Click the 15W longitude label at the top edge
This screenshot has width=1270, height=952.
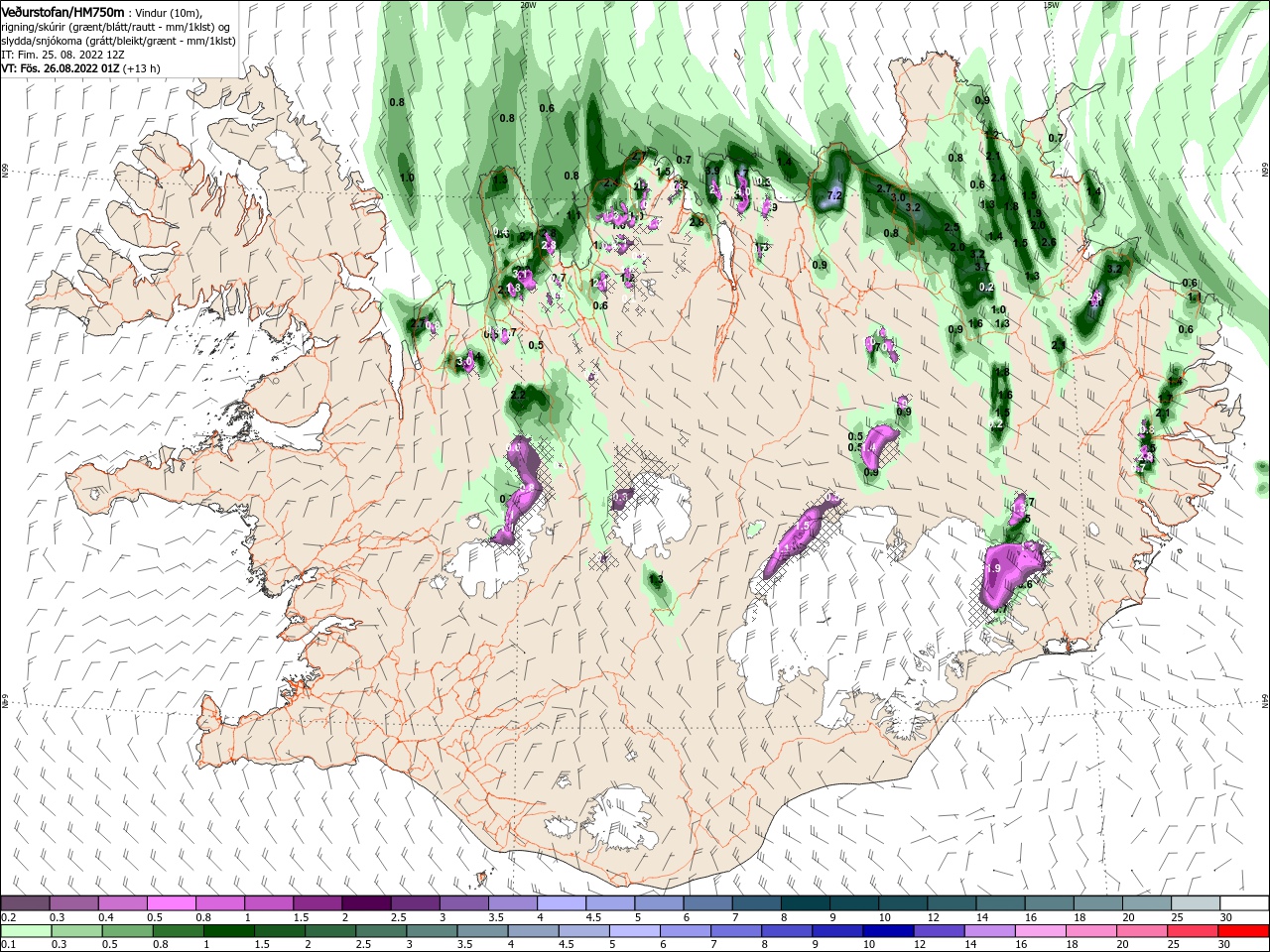pyautogui.click(x=1051, y=5)
